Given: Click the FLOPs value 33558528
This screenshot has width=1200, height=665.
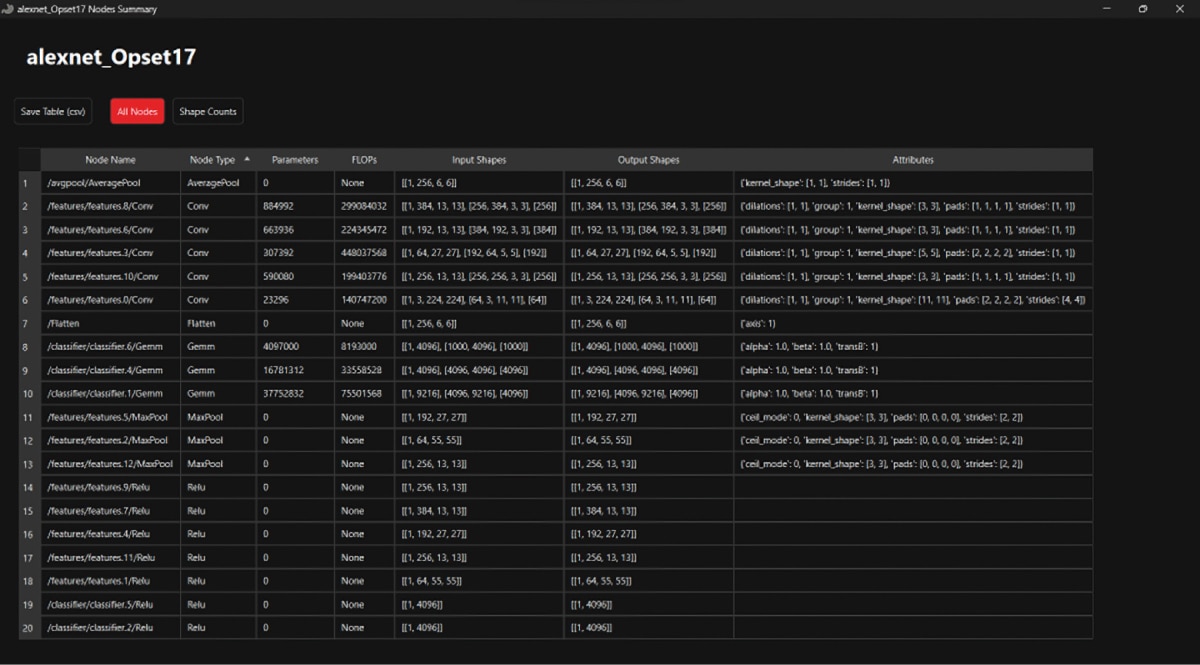Looking at the screenshot, I should tap(361, 370).
